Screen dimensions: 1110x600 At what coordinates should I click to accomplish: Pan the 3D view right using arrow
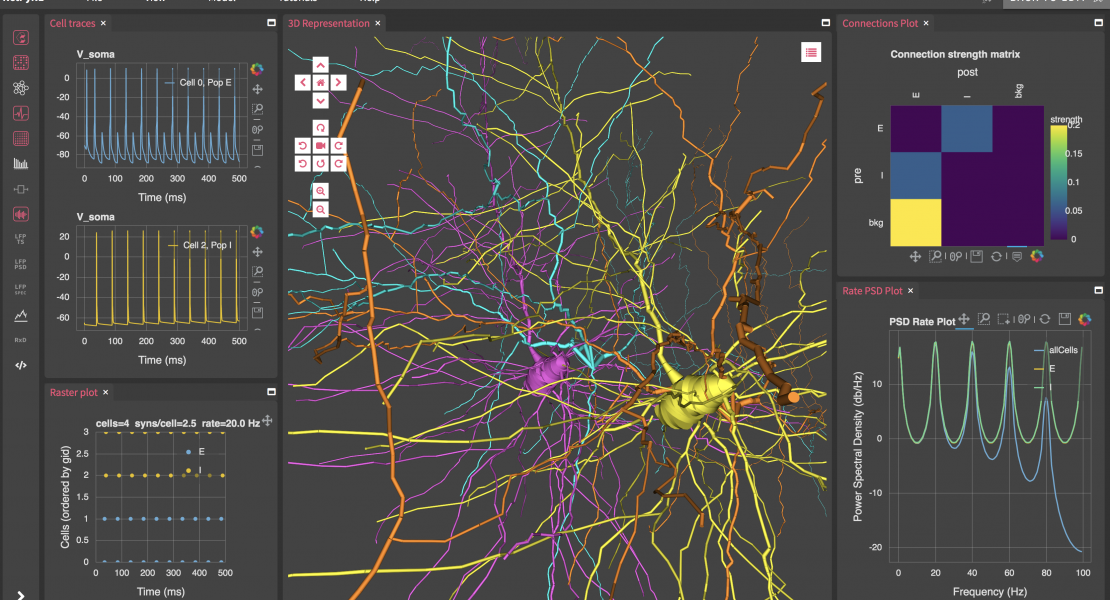339,82
